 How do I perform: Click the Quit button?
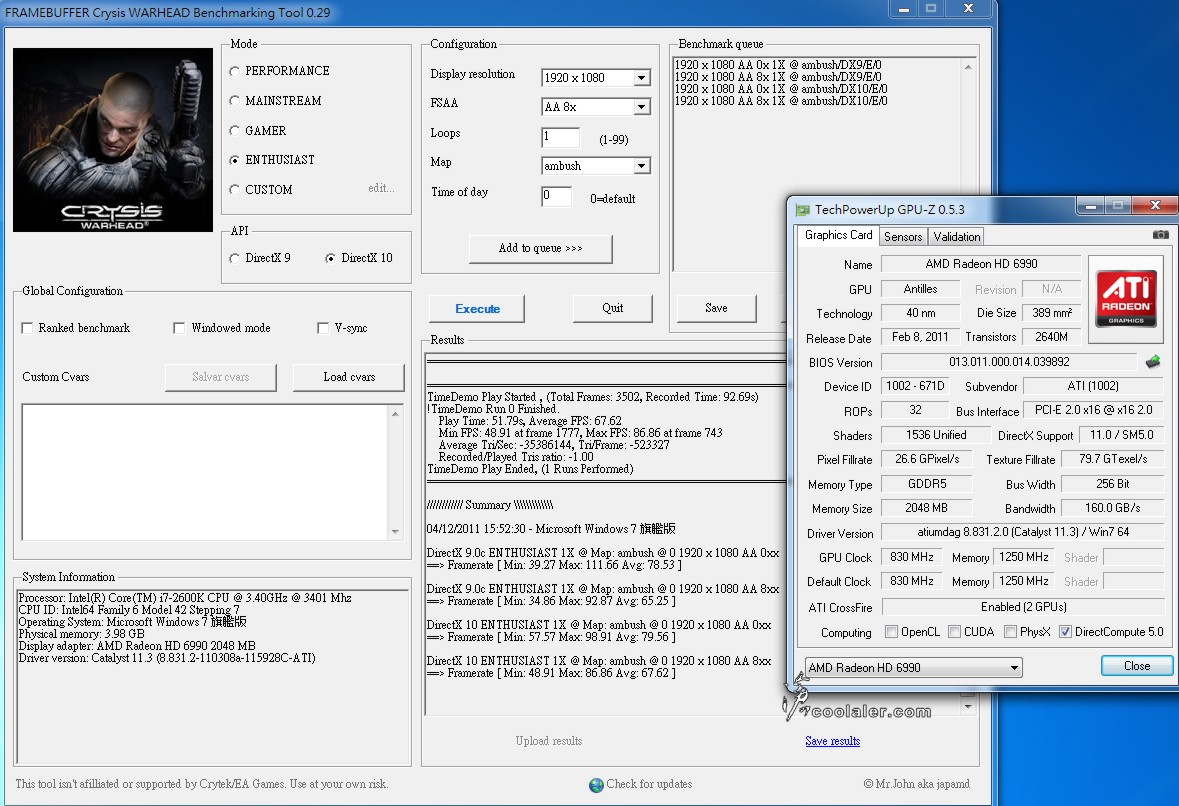point(612,308)
